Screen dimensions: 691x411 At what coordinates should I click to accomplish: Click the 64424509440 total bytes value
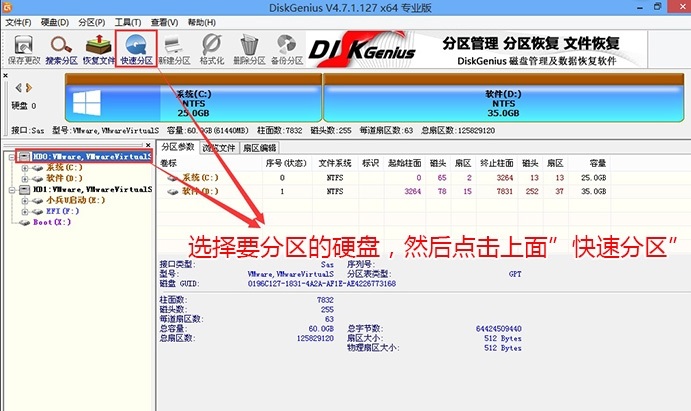pos(498,329)
